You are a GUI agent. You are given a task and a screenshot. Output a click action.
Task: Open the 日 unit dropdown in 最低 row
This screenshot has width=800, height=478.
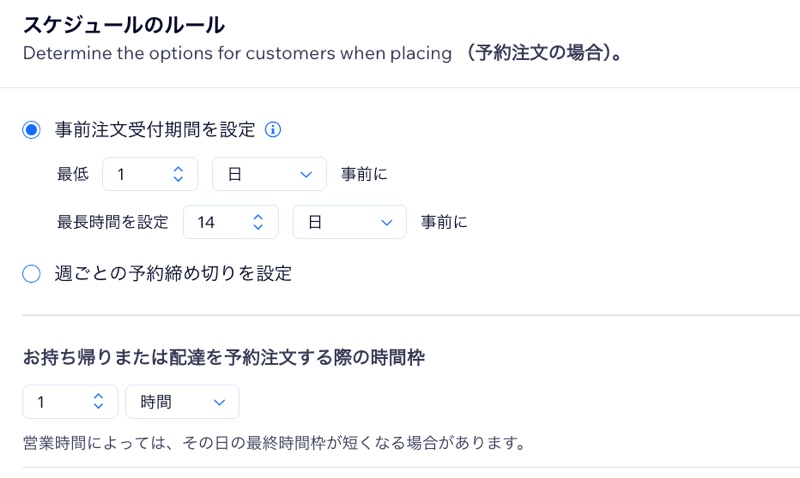click(269, 174)
